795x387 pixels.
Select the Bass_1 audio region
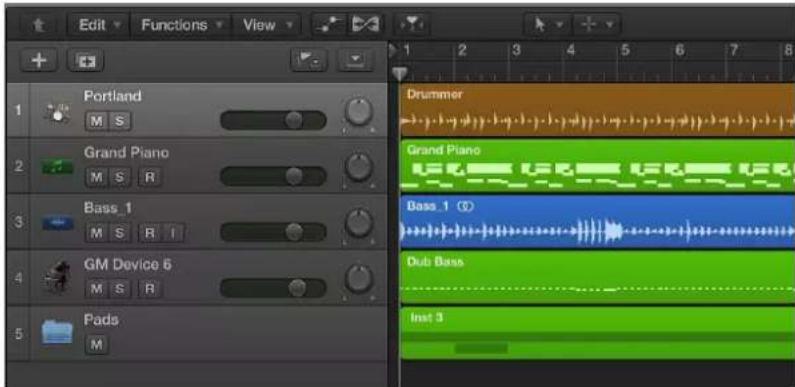597,222
